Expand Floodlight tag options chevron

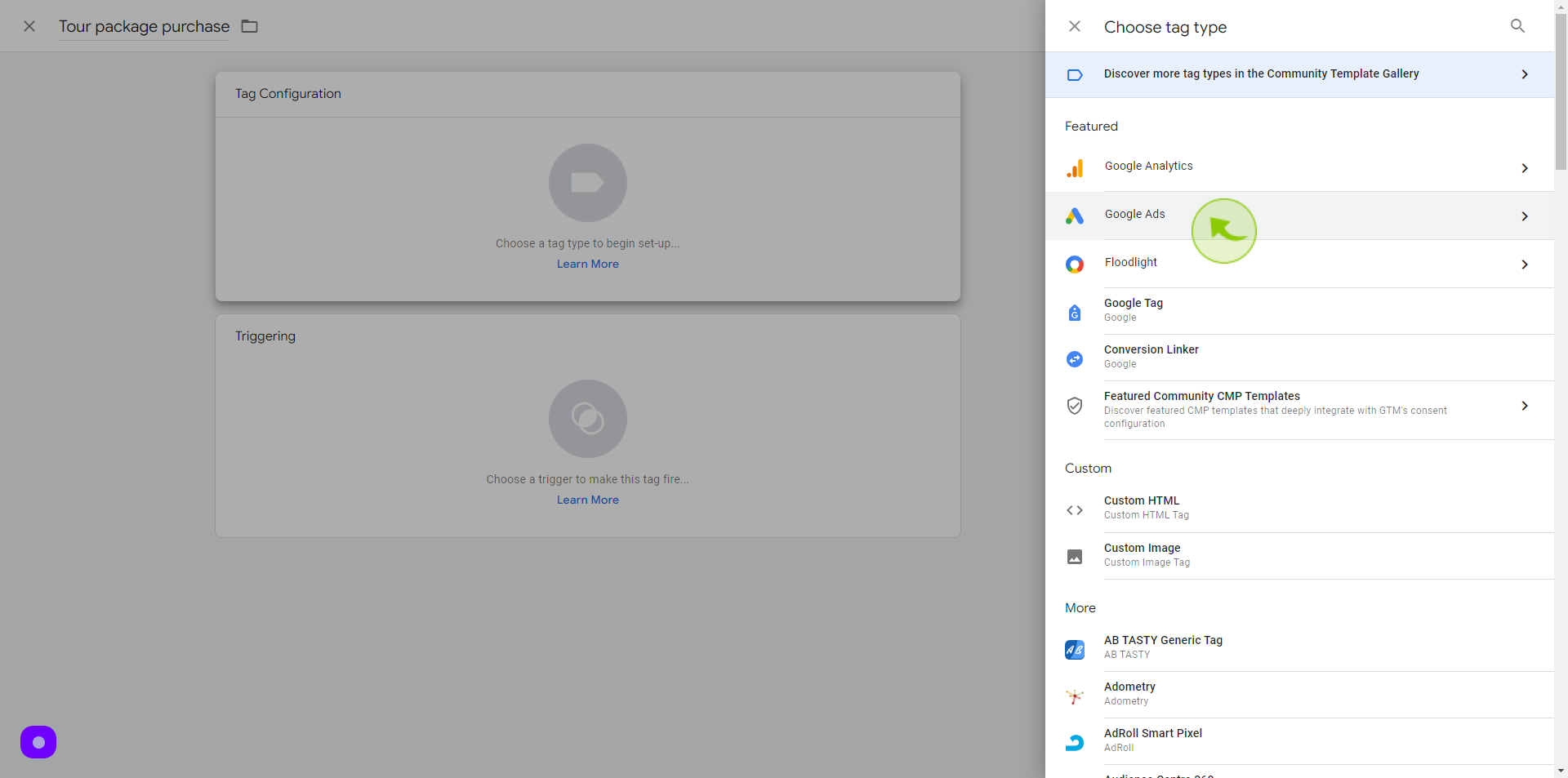point(1525,265)
